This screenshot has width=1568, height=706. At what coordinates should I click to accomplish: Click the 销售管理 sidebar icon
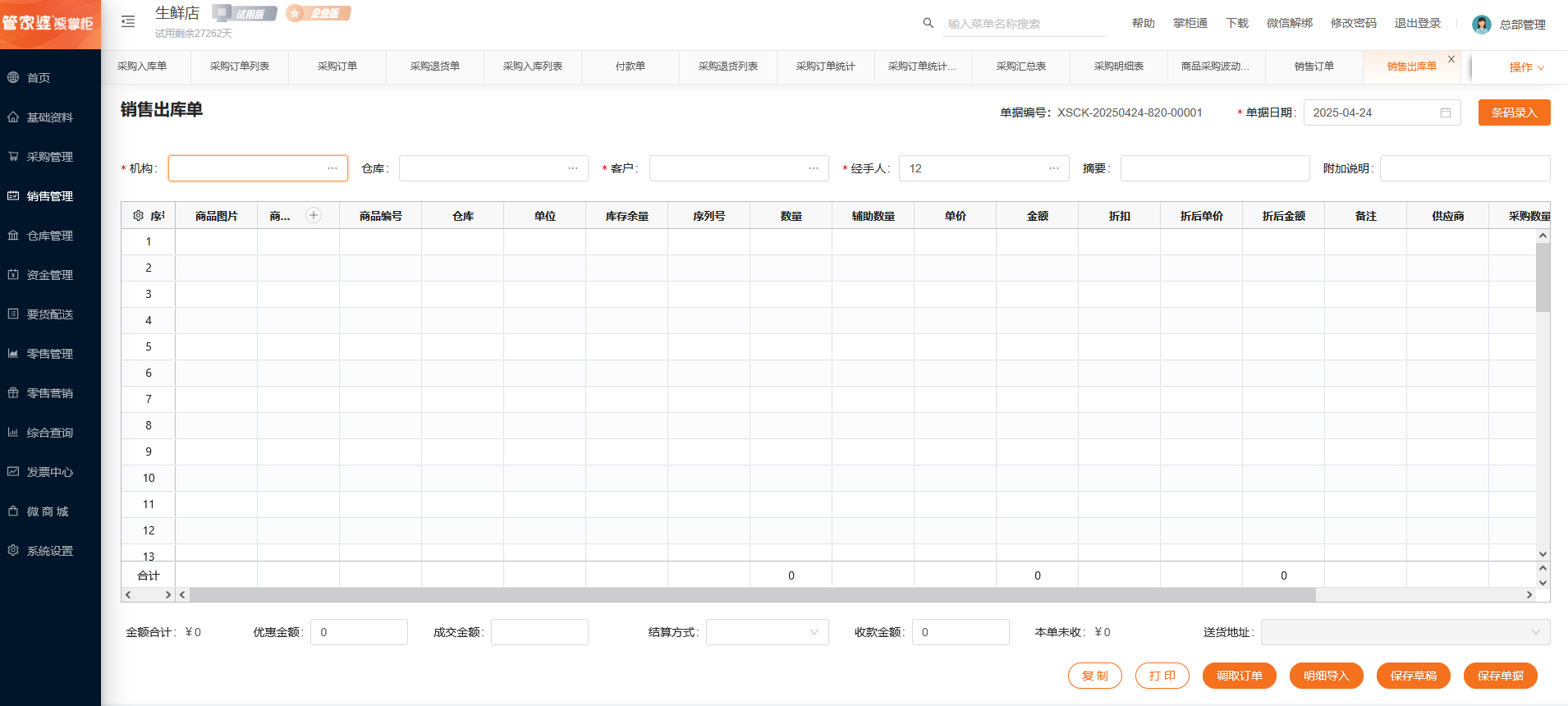[x=13, y=195]
